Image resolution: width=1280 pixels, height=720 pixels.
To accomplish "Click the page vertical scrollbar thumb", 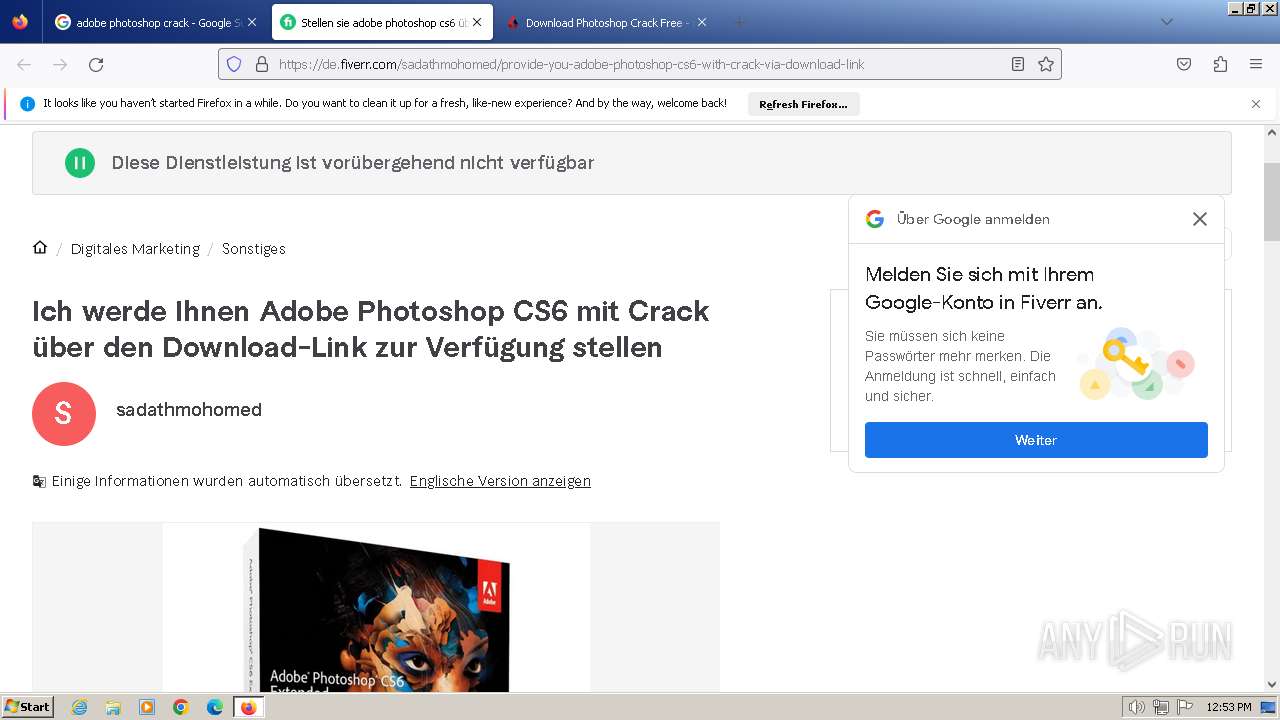I will point(1272,202).
